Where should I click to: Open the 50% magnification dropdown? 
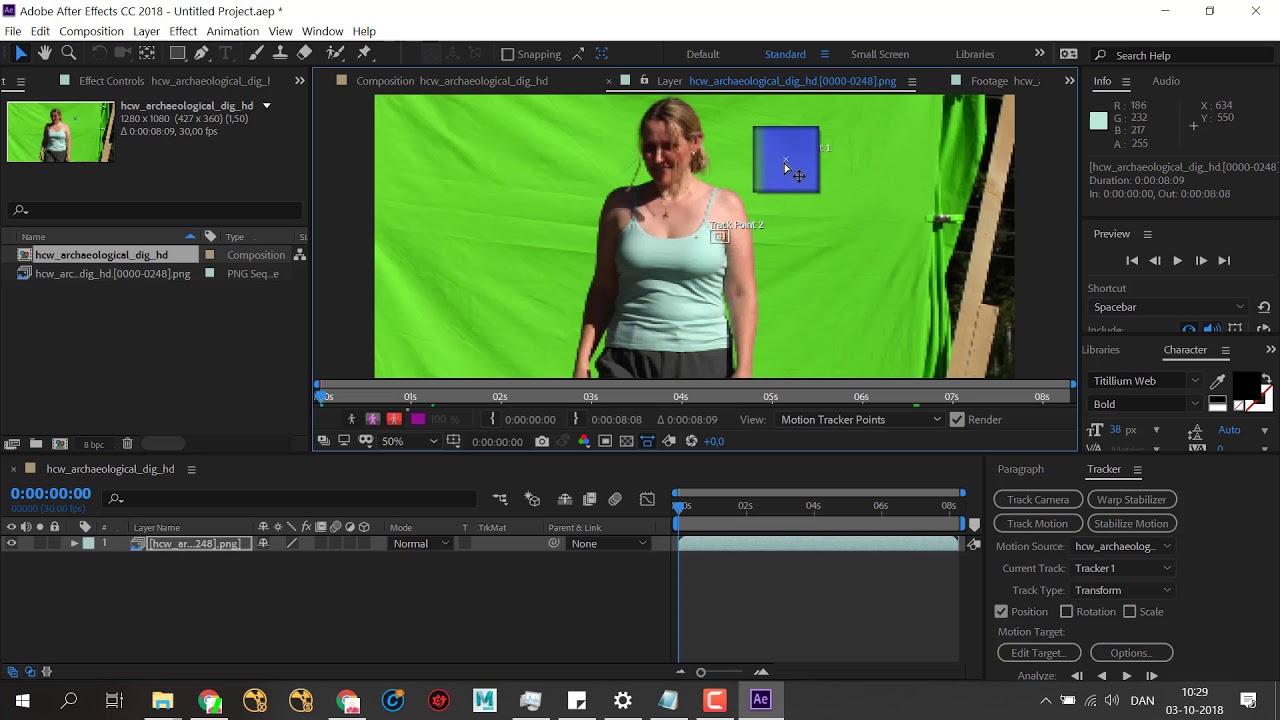(410, 441)
